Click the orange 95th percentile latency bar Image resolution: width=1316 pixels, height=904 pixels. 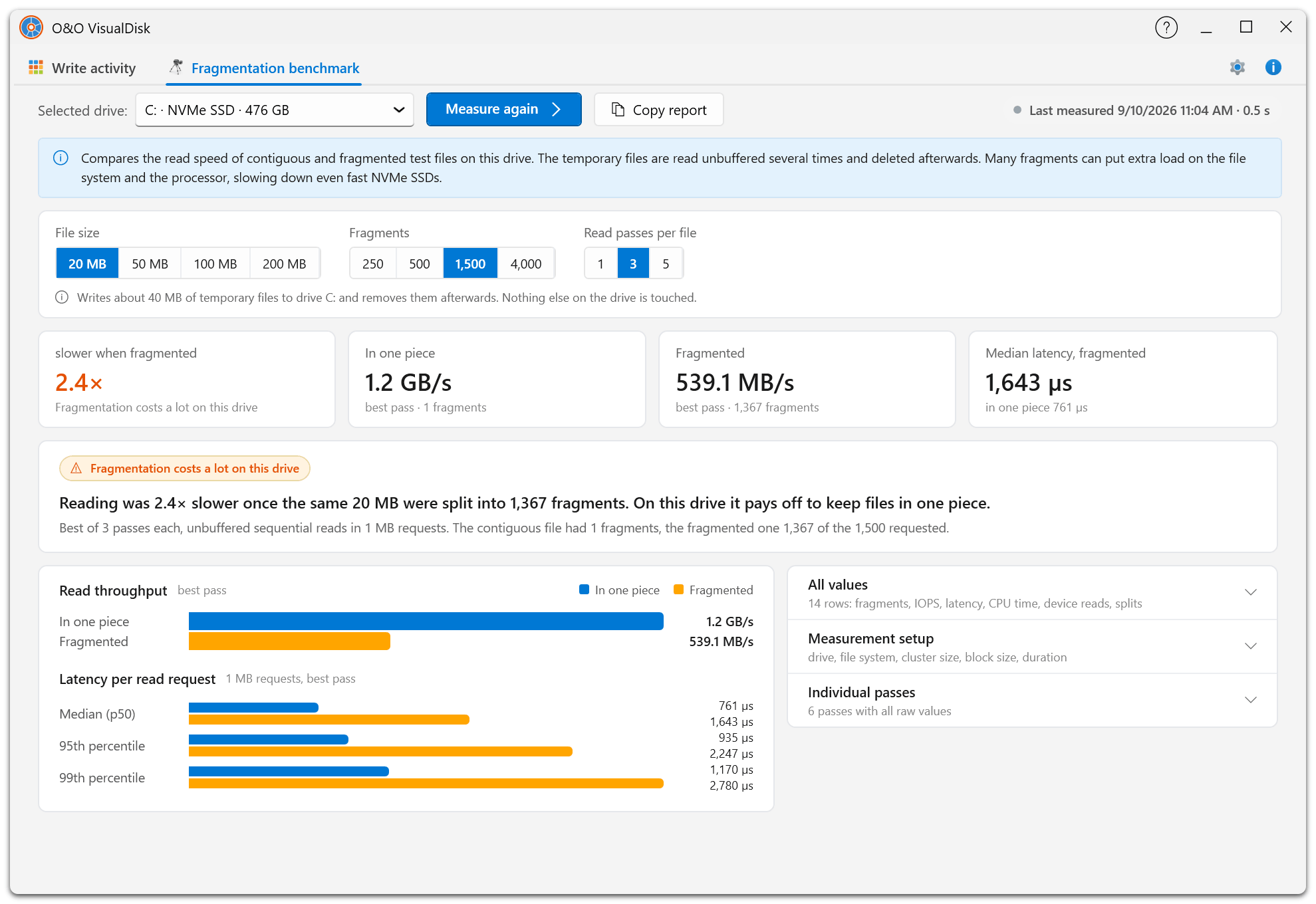[x=380, y=751]
